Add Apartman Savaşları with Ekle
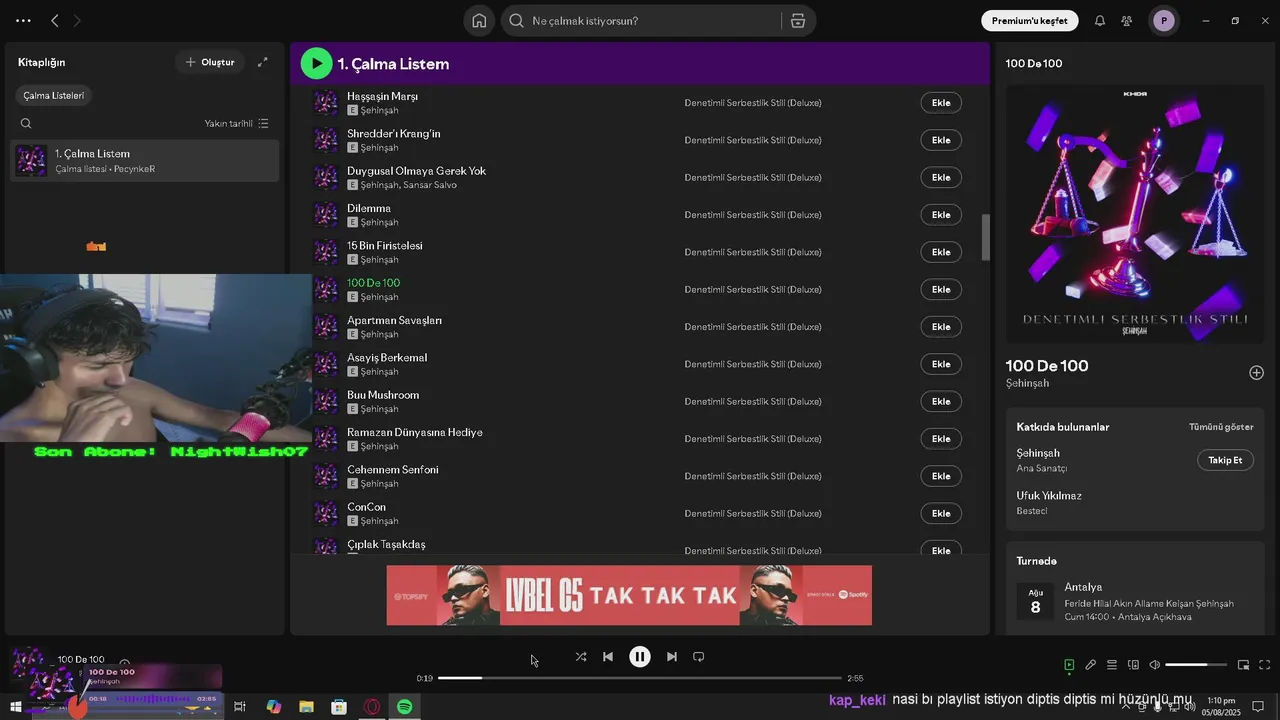The image size is (1280, 720). pos(941,327)
